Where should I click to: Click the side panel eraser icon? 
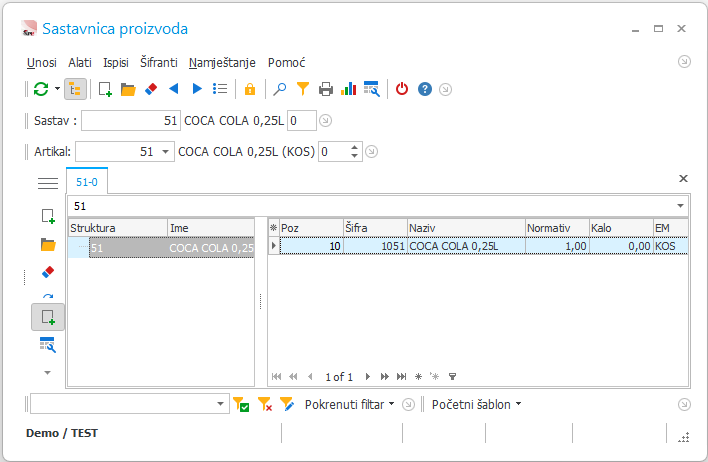pos(48,272)
